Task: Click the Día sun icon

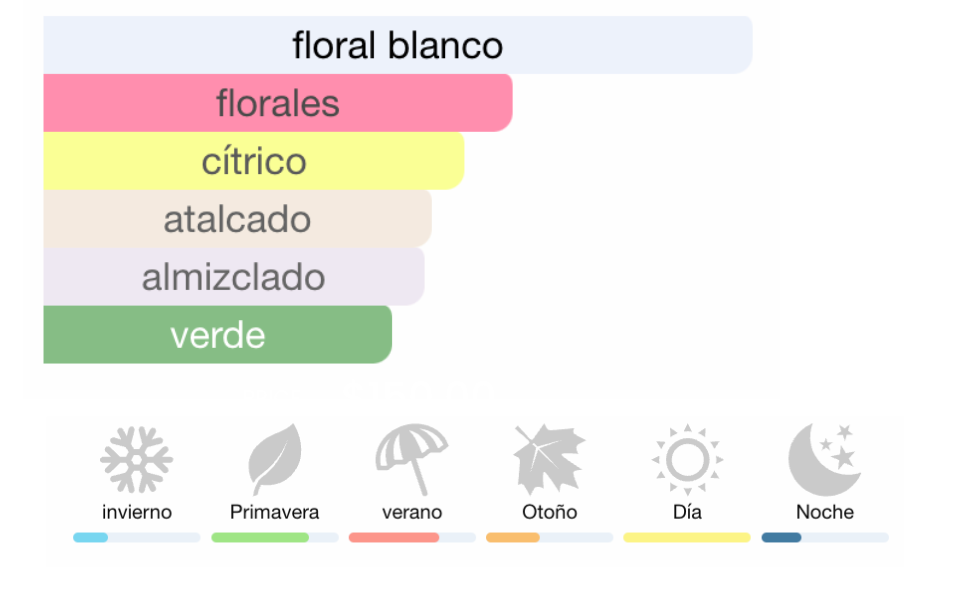Action: click(687, 460)
